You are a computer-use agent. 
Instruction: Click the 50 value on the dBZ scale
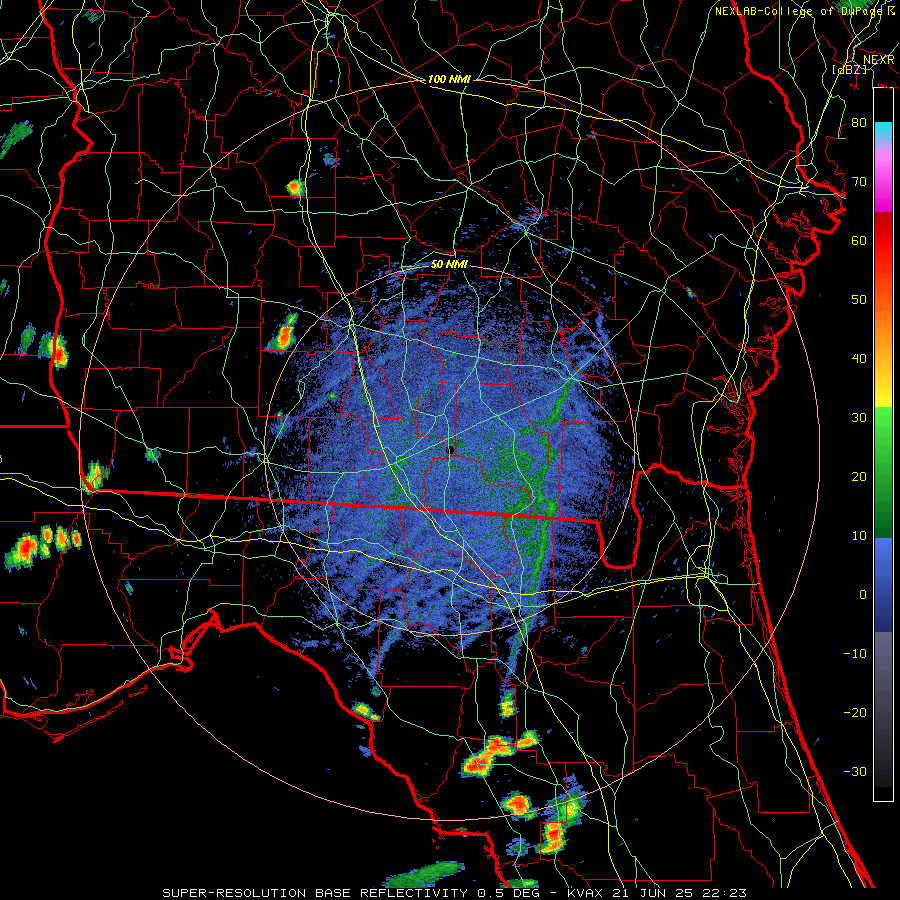[859, 300]
